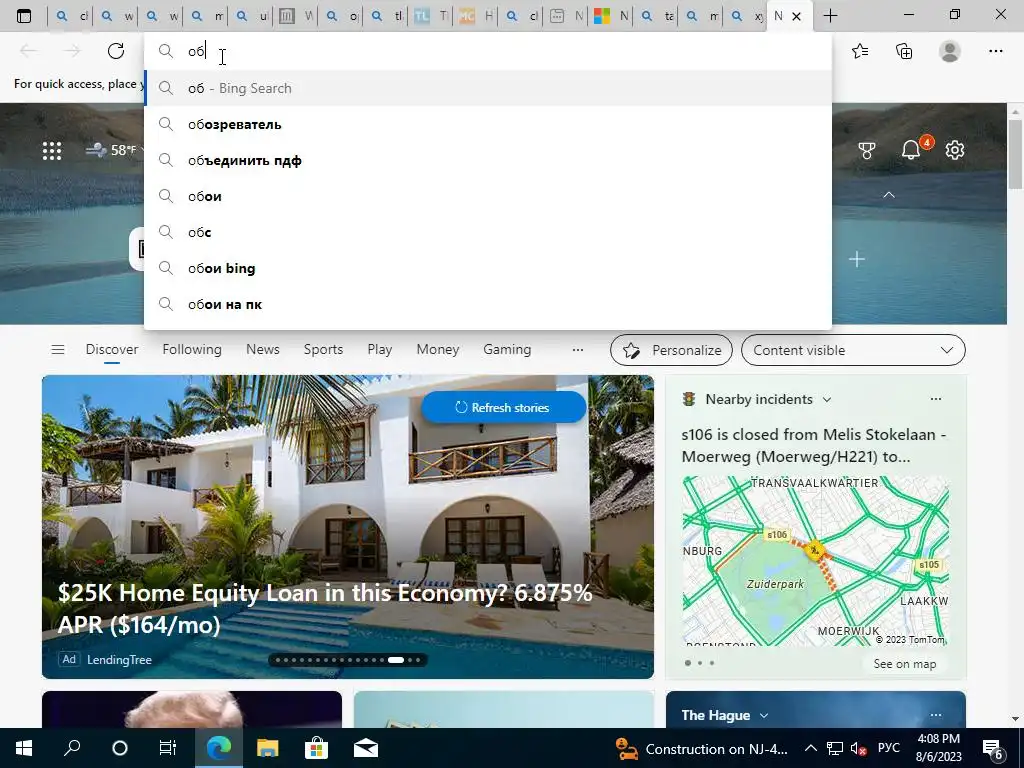Choose the 'обои на пк' suggestion
Screen dimensions: 1024x768
click(x=488, y=304)
